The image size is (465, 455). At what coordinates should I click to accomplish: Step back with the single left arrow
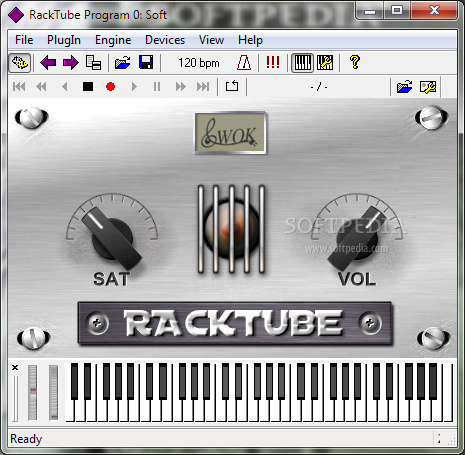[x=65, y=87]
